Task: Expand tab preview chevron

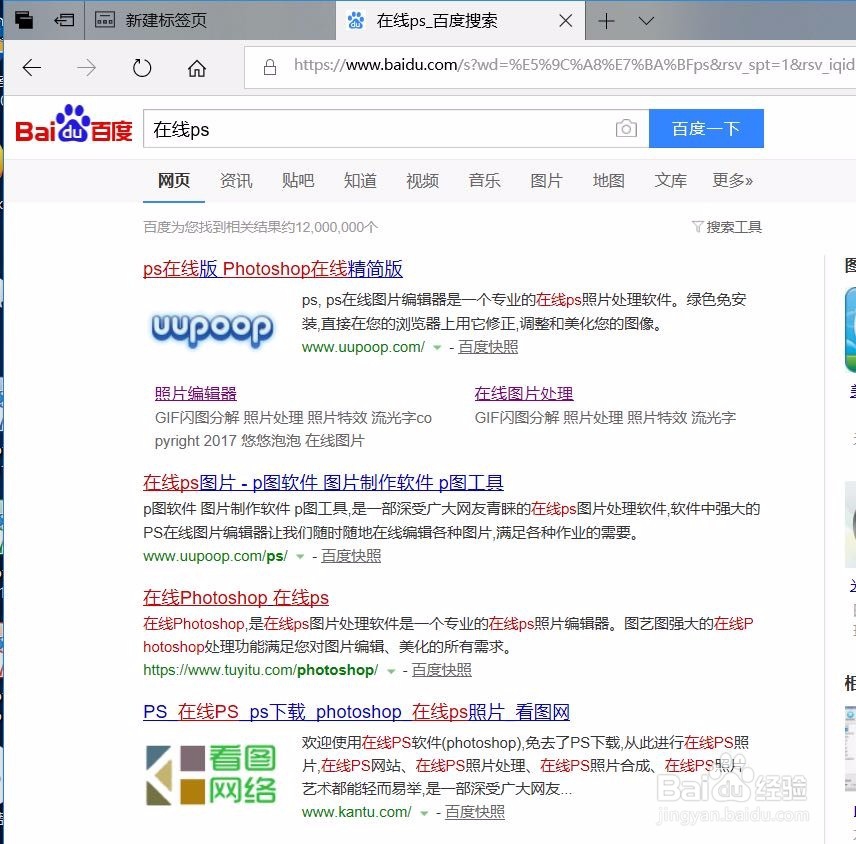Action: 646,21
